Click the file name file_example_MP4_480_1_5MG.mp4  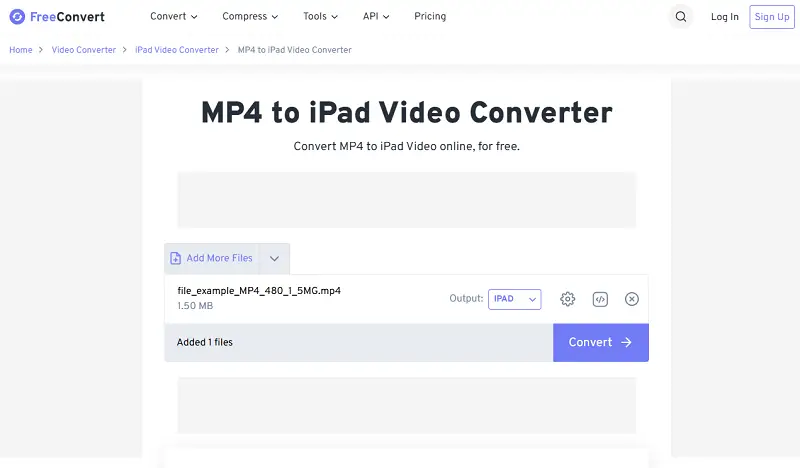tap(259, 291)
